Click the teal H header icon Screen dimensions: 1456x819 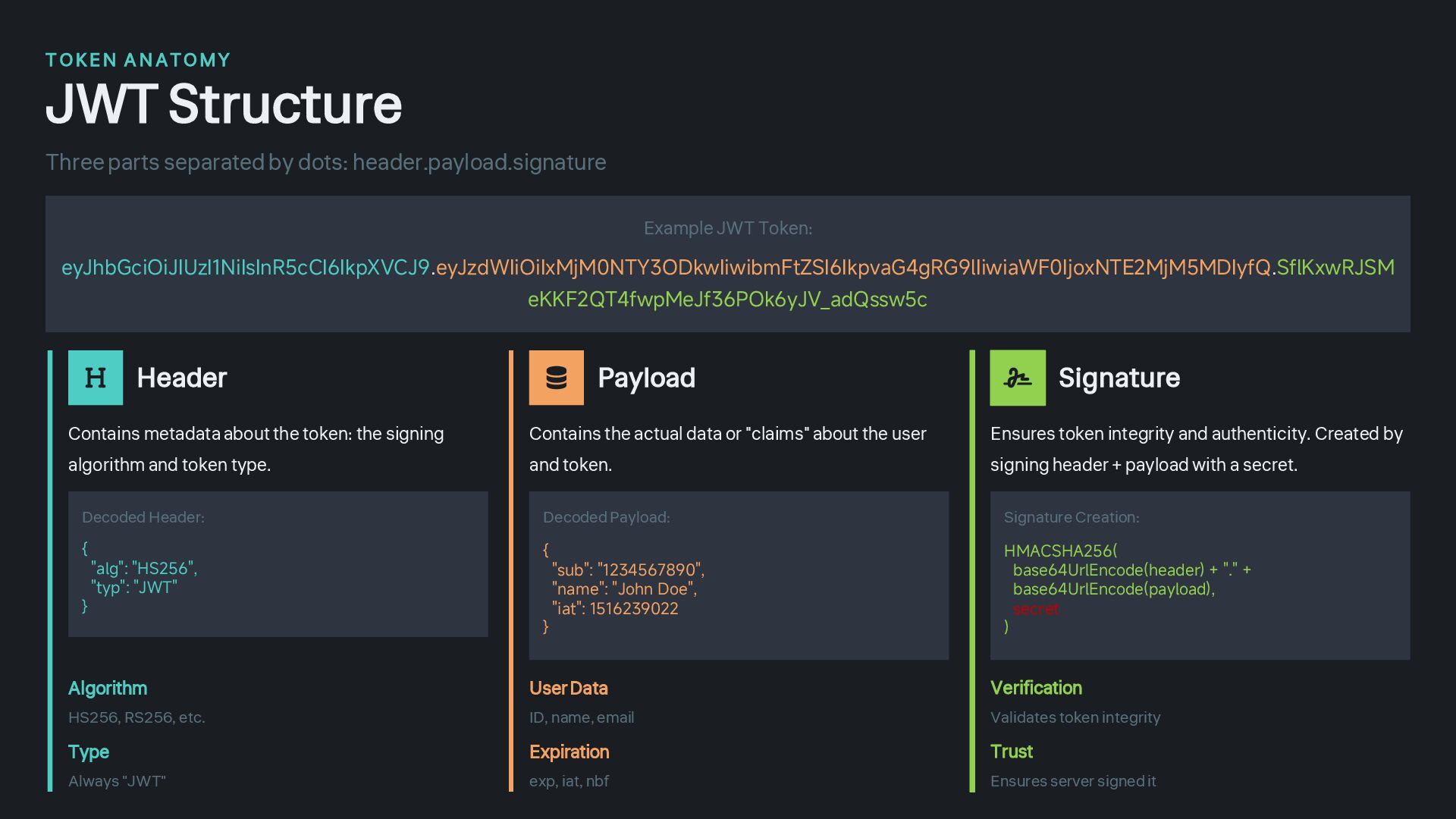click(x=96, y=378)
